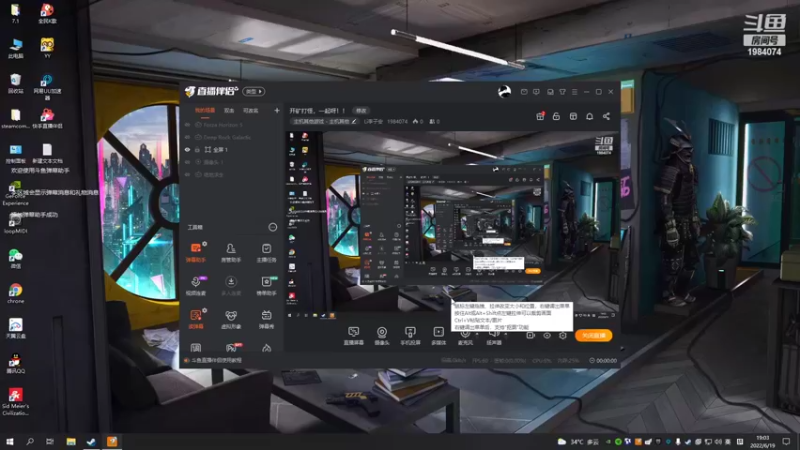Select the Forza Horizon 5 source row

click(232, 124)
